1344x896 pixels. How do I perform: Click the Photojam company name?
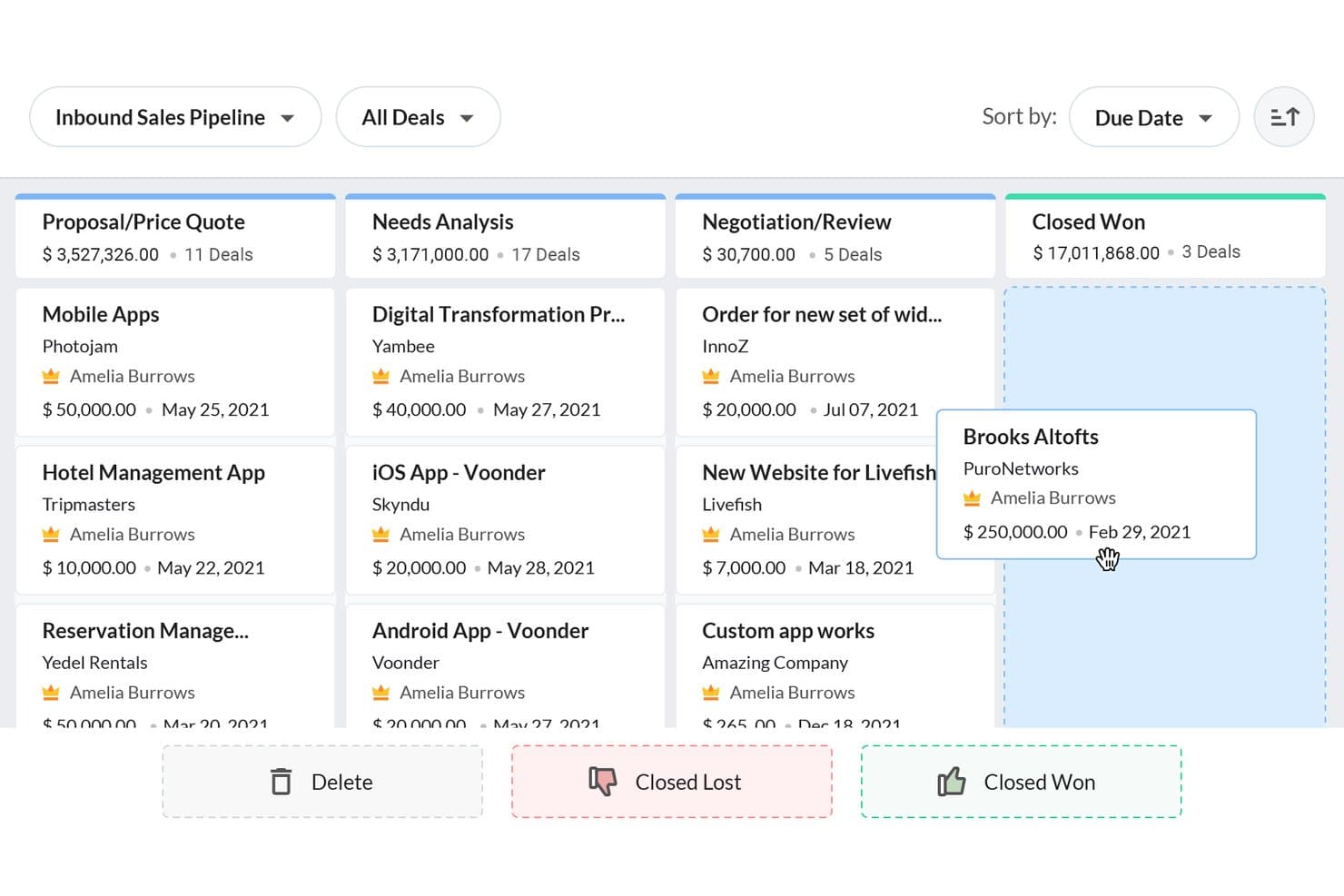pyautogui.click(x=80, y=346)
